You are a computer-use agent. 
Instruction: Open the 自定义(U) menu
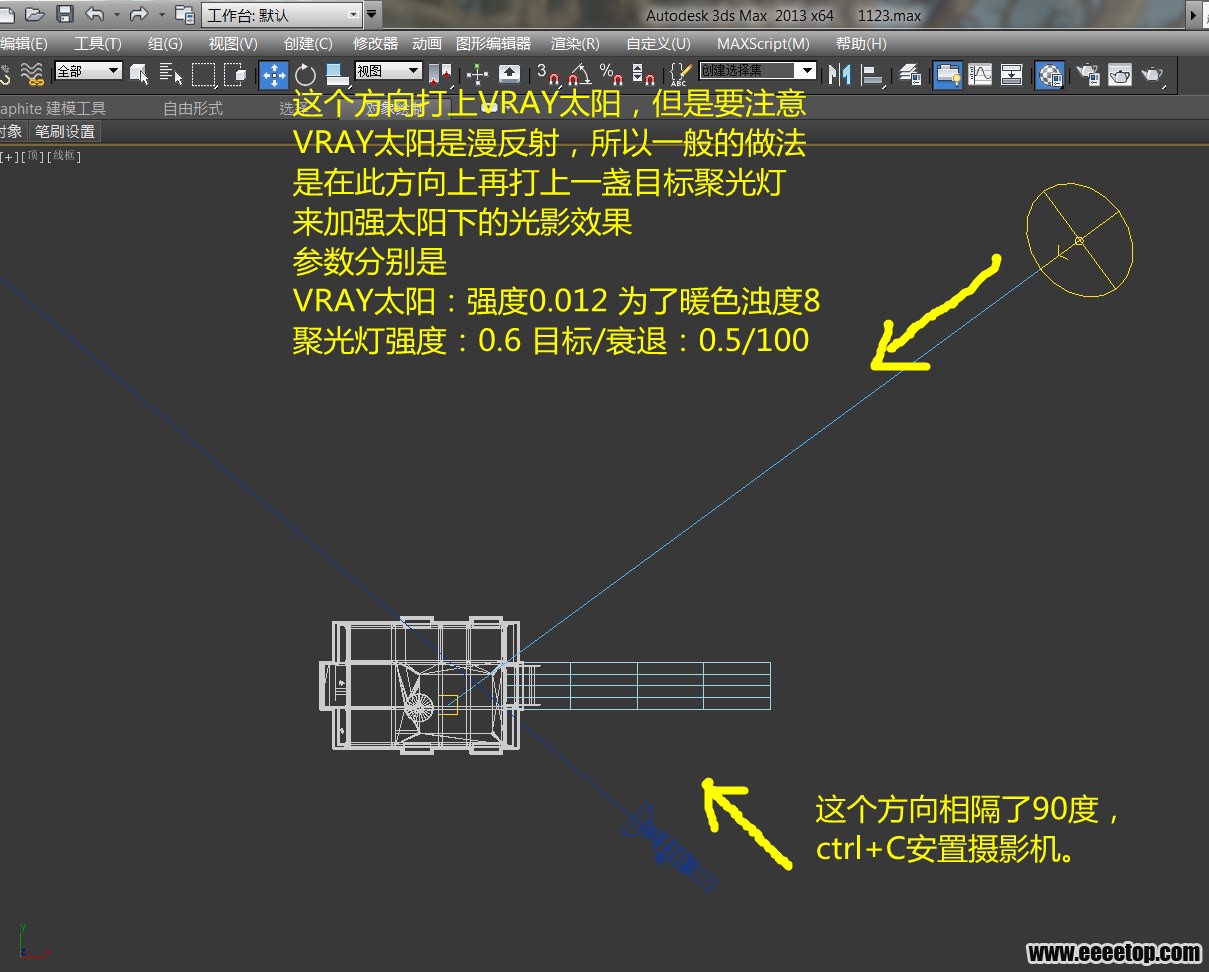coord(658,44)
